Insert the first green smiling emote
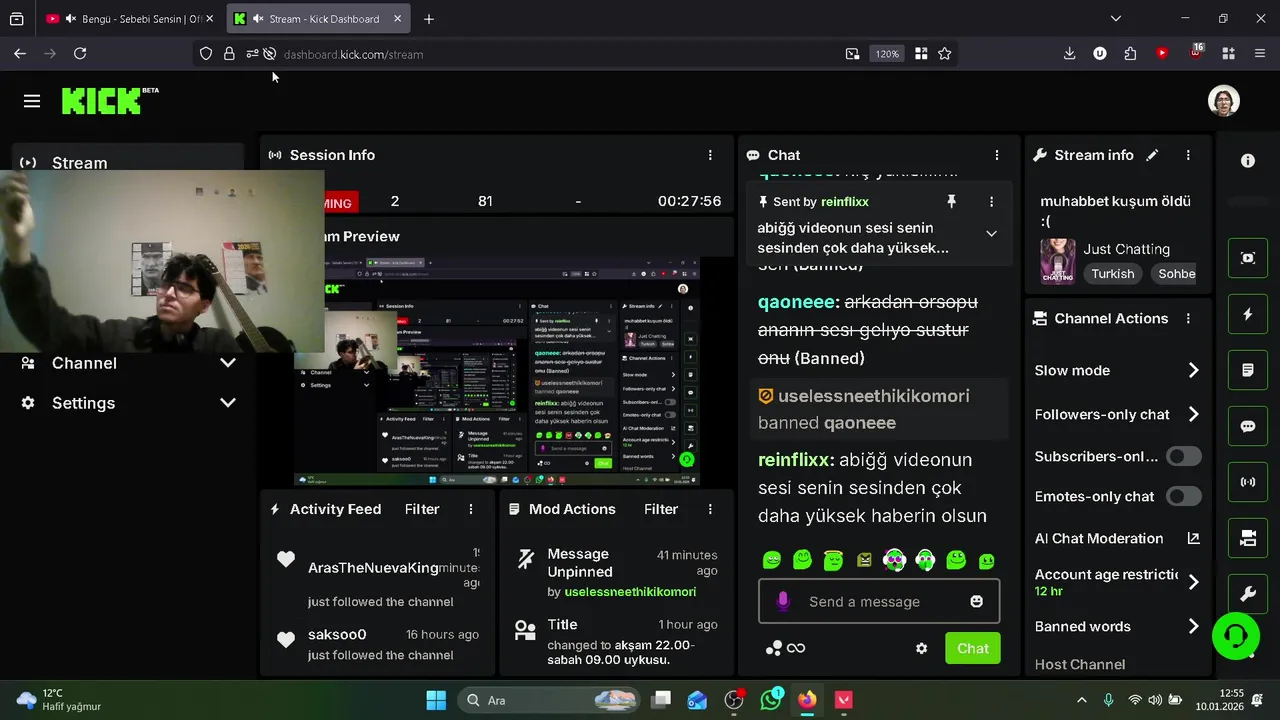 771,560
